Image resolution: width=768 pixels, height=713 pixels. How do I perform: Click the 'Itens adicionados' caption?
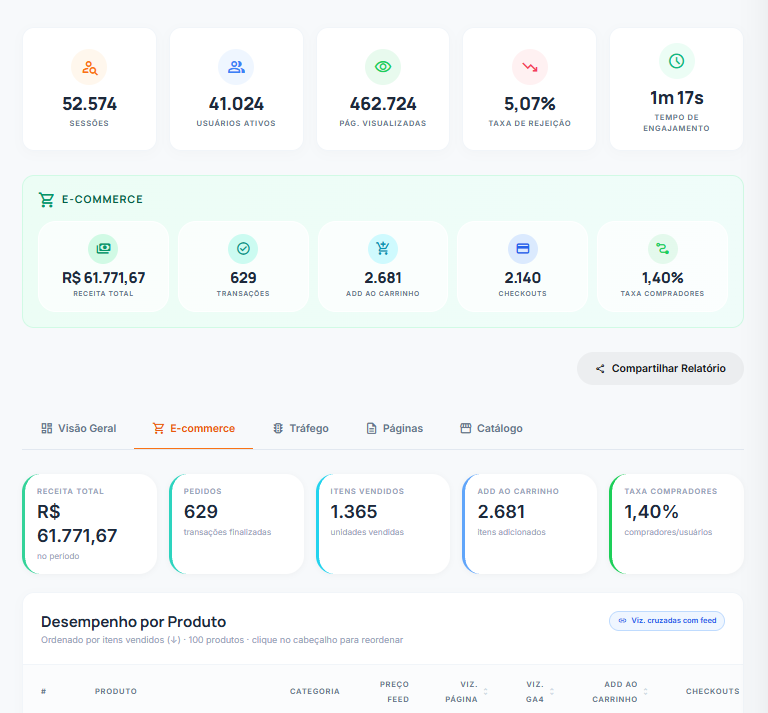[511, 532]
